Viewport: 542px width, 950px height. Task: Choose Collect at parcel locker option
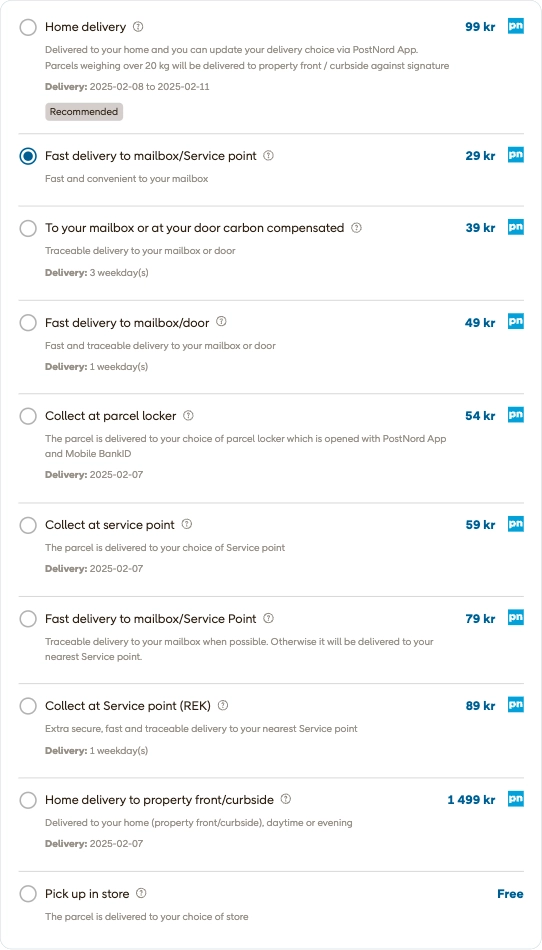[x=28, y=416]
